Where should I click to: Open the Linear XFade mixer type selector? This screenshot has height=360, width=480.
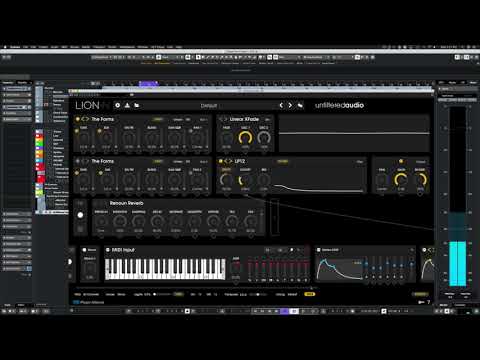pyautogui.click(x=244, y=119)
